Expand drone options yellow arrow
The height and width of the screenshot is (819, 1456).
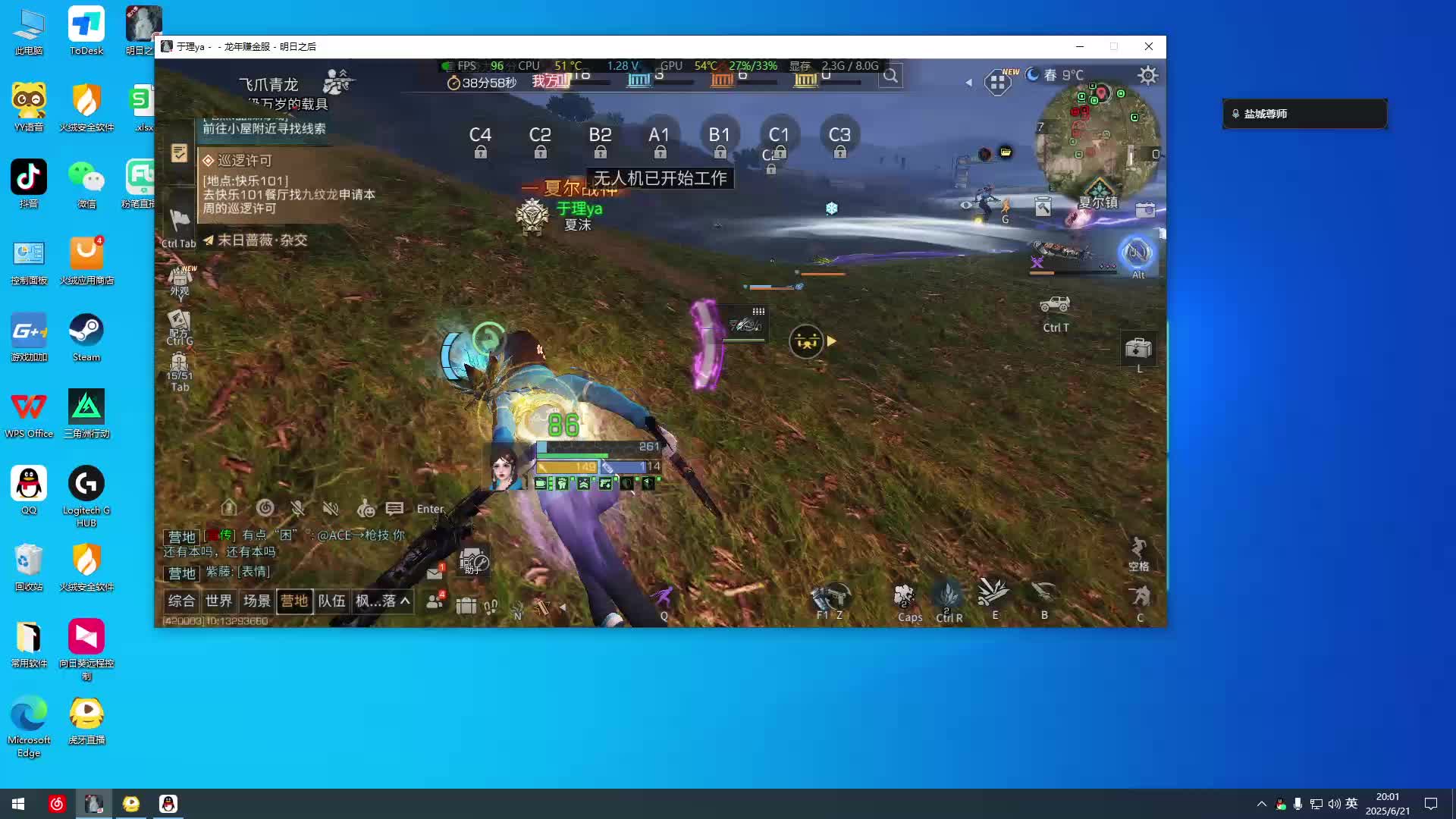pyautogui.click(x=832, y=341)
